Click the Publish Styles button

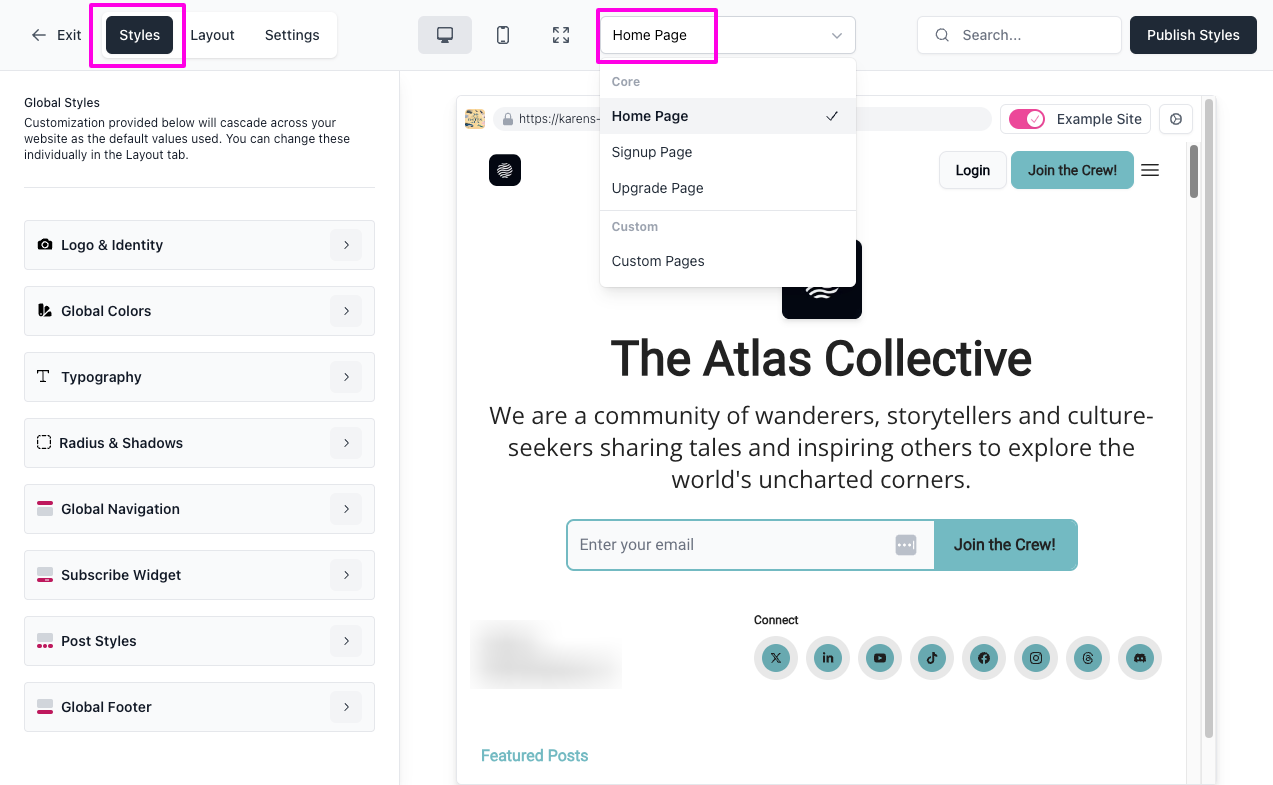pos(1193,35)
